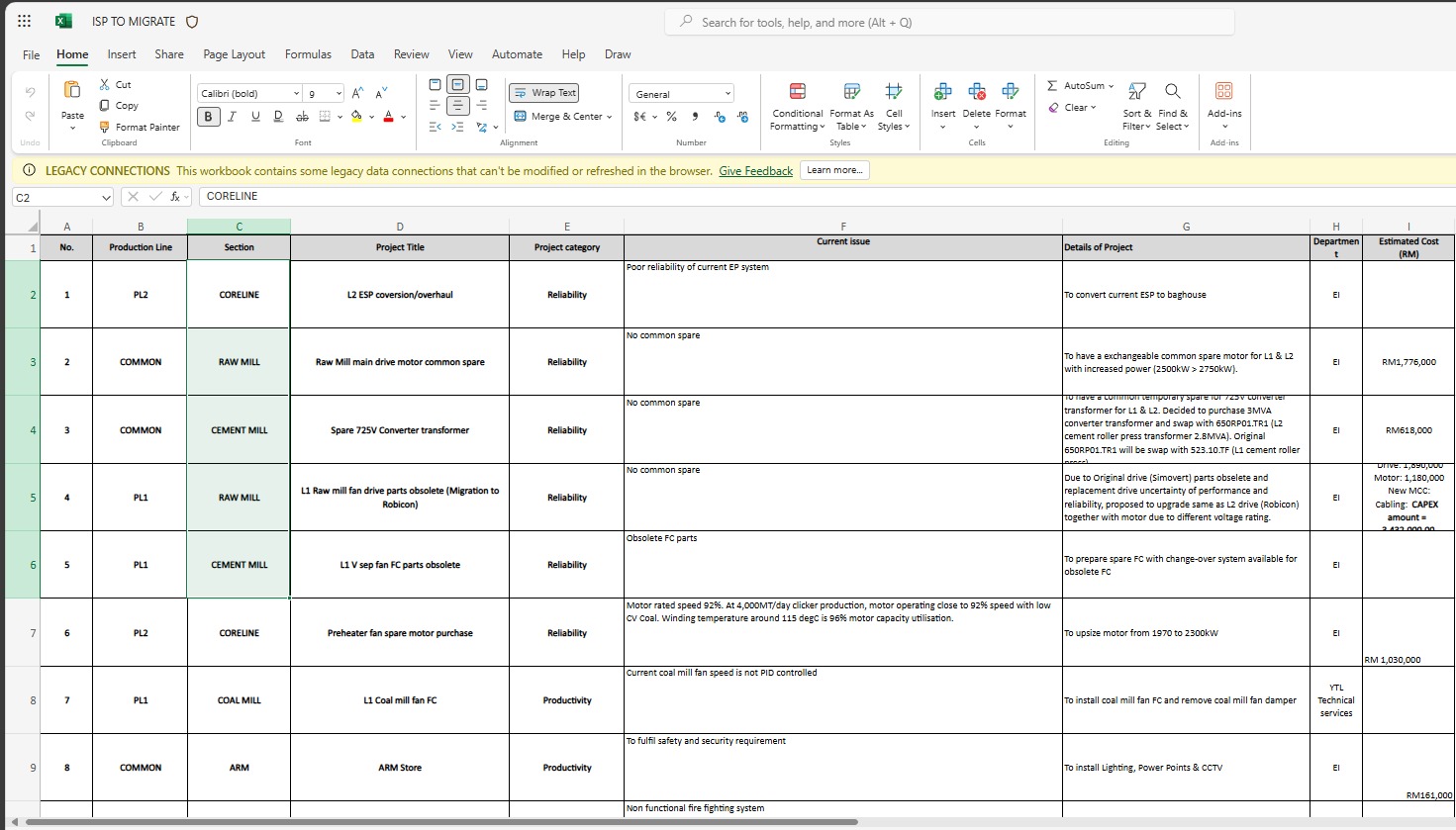Toggle bold formatting off

pos(208,117)
